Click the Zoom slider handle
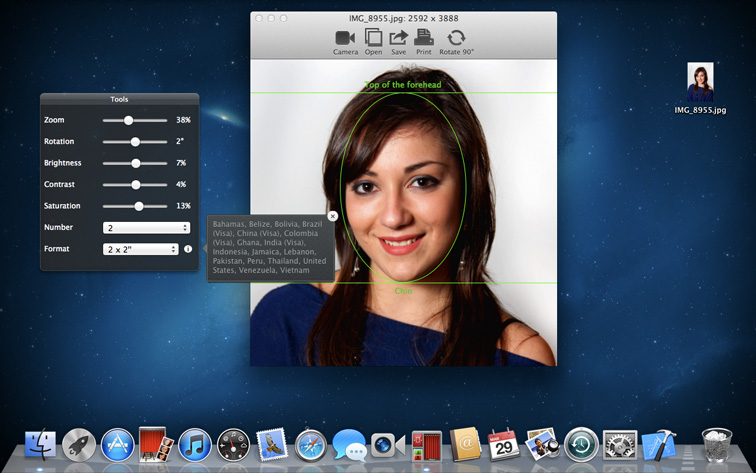Viewport: 756px width, 473px height. pos(128,121)
